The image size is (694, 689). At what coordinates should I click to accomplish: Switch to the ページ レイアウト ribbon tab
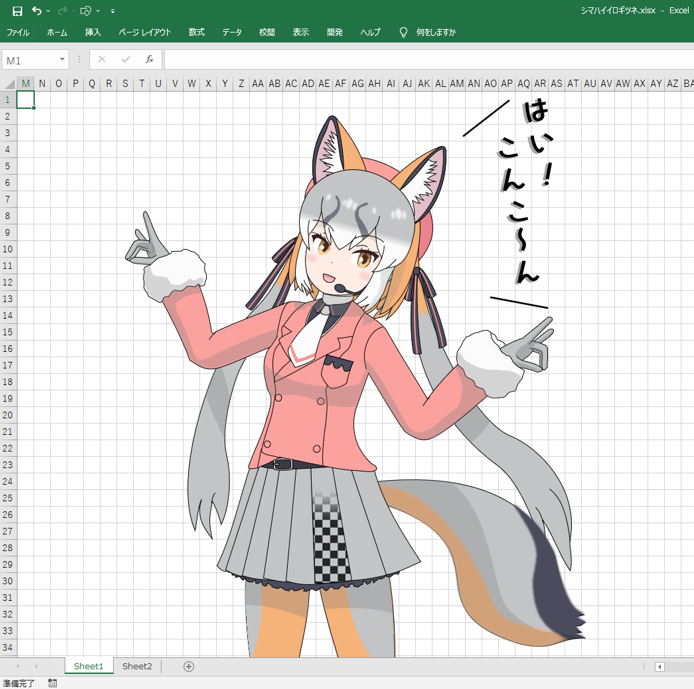coord(145,32)
